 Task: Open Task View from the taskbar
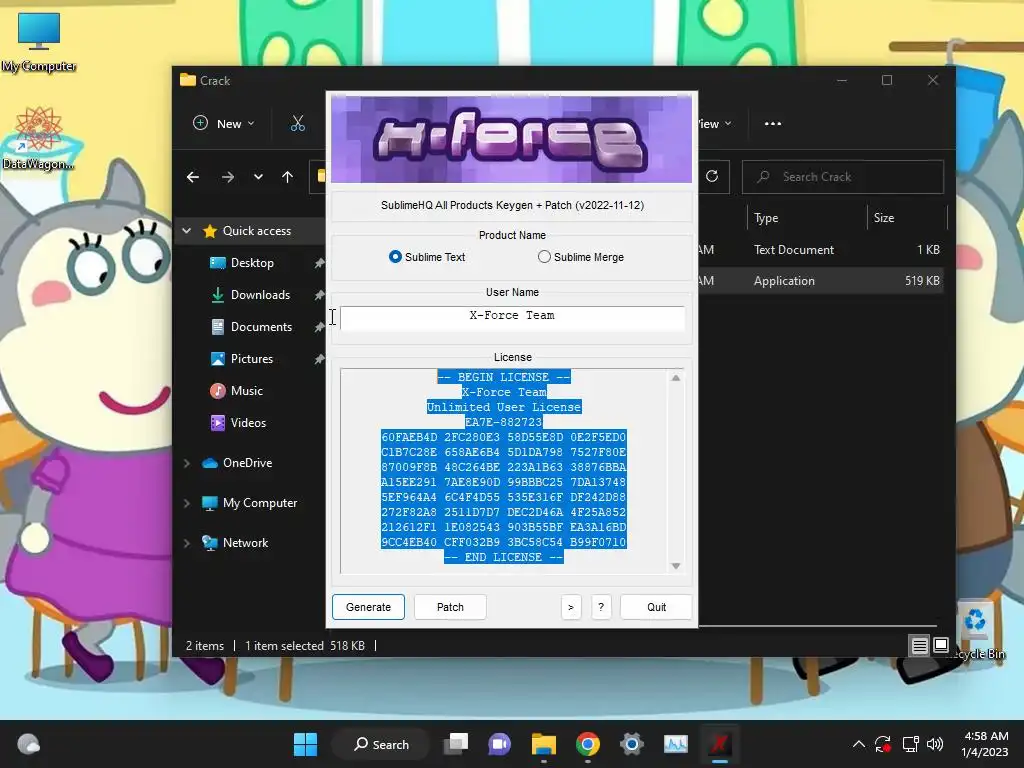pos(456,744)
